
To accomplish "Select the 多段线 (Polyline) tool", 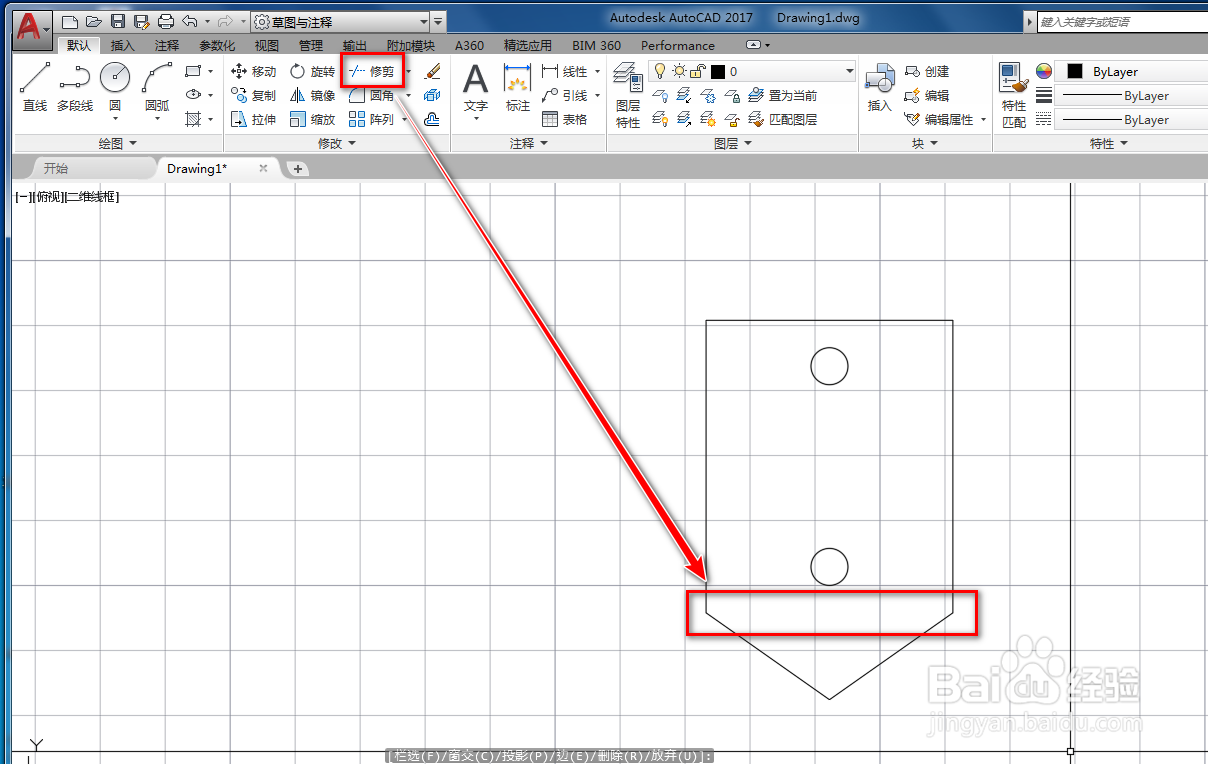I will click(75, 86).
